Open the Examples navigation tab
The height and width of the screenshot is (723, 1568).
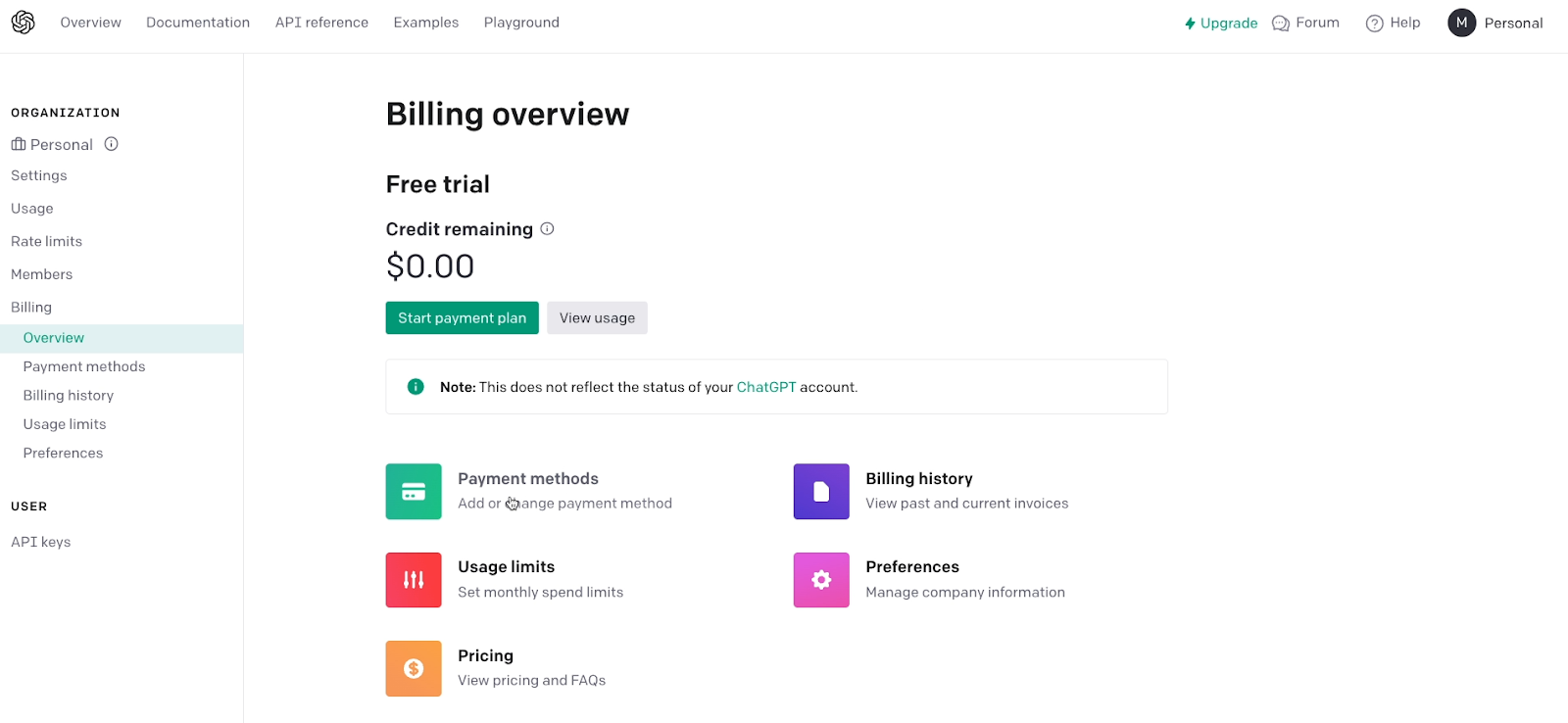click(x=426, y=23)
